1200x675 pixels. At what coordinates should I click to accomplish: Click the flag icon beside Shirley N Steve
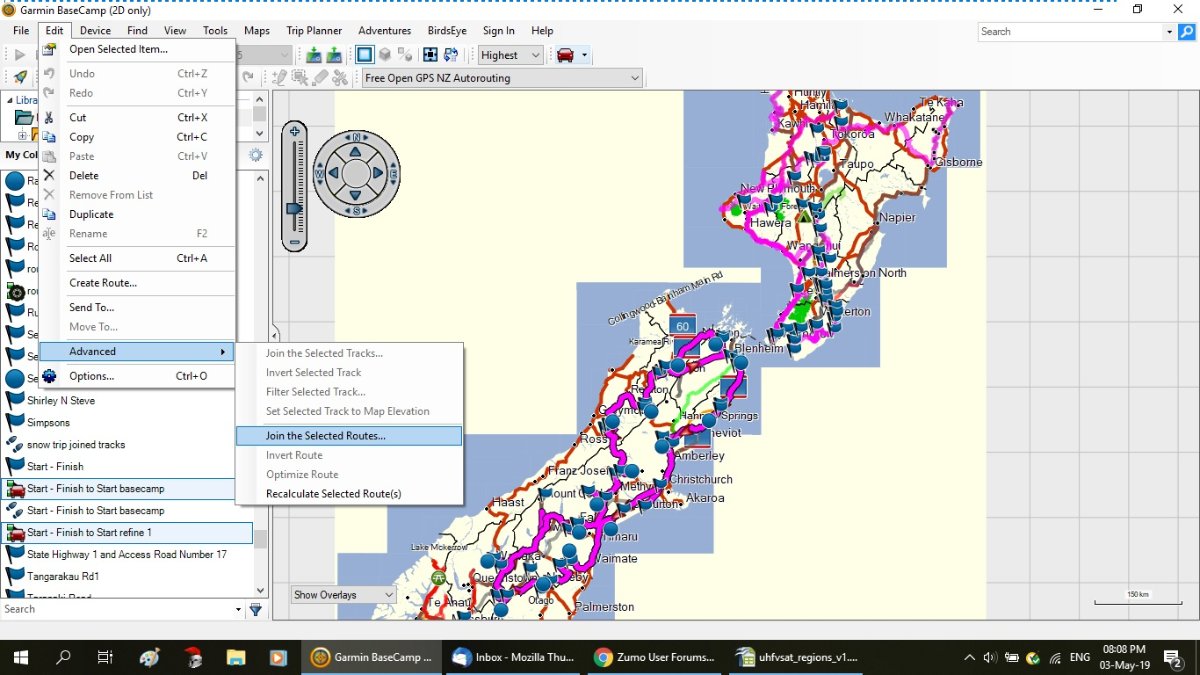(15, 401)
